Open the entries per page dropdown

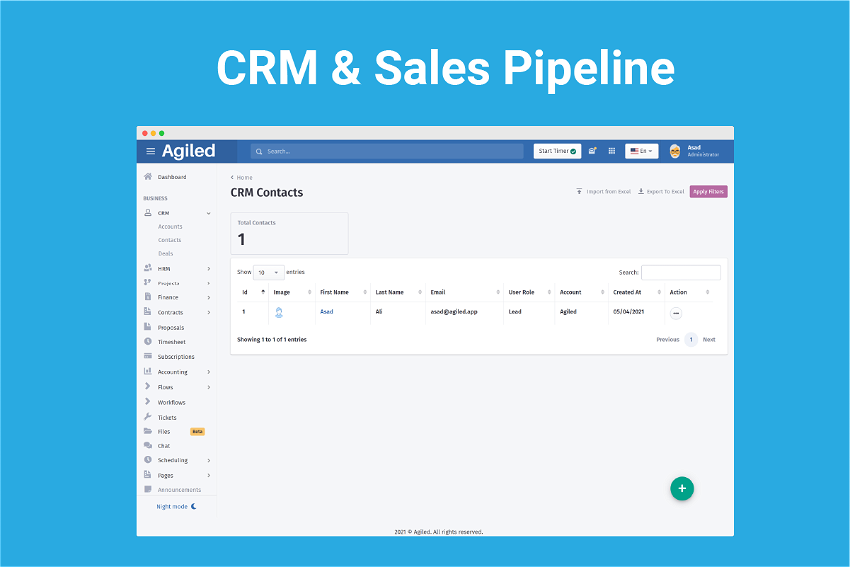click(268, 272)
